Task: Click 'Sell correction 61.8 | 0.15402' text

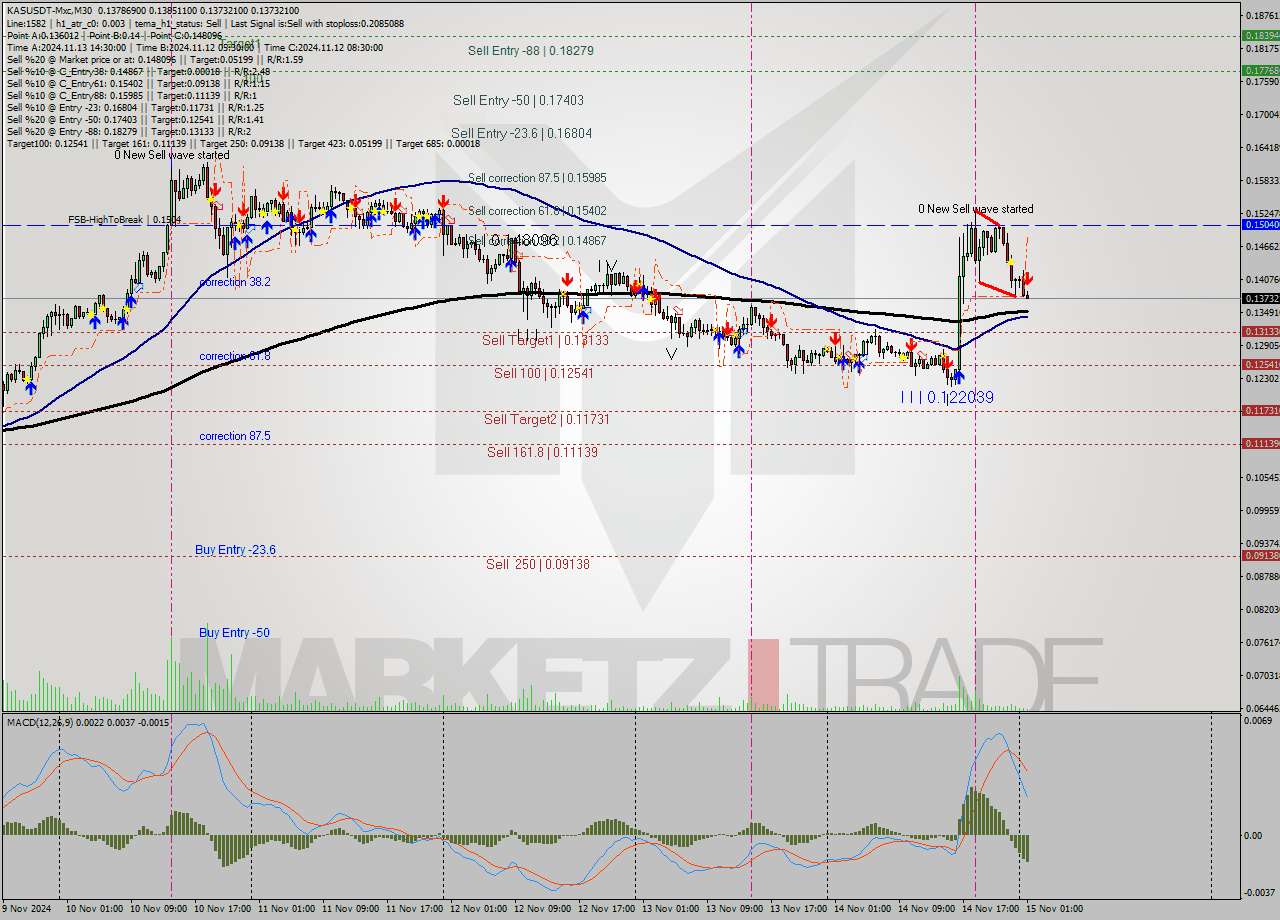Action: point(537,211)
